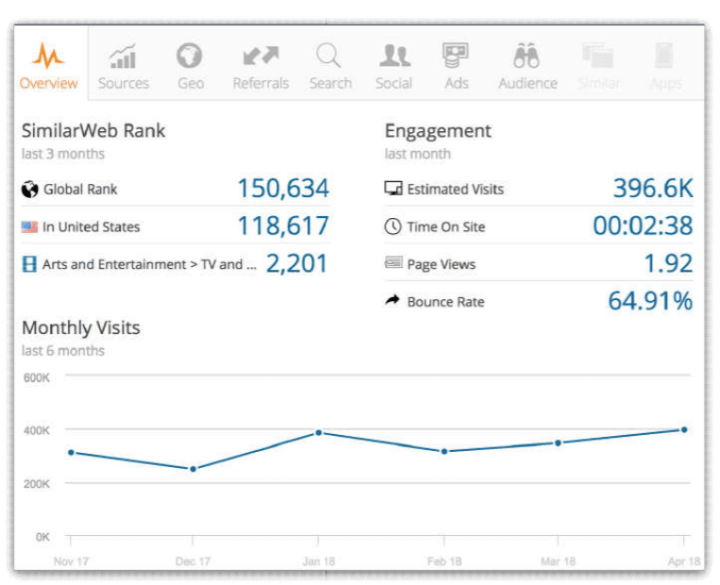Screen dimensions: 720x585
Task: Click the Estimated Visits monitor icon
Action: tap(393, 188)
